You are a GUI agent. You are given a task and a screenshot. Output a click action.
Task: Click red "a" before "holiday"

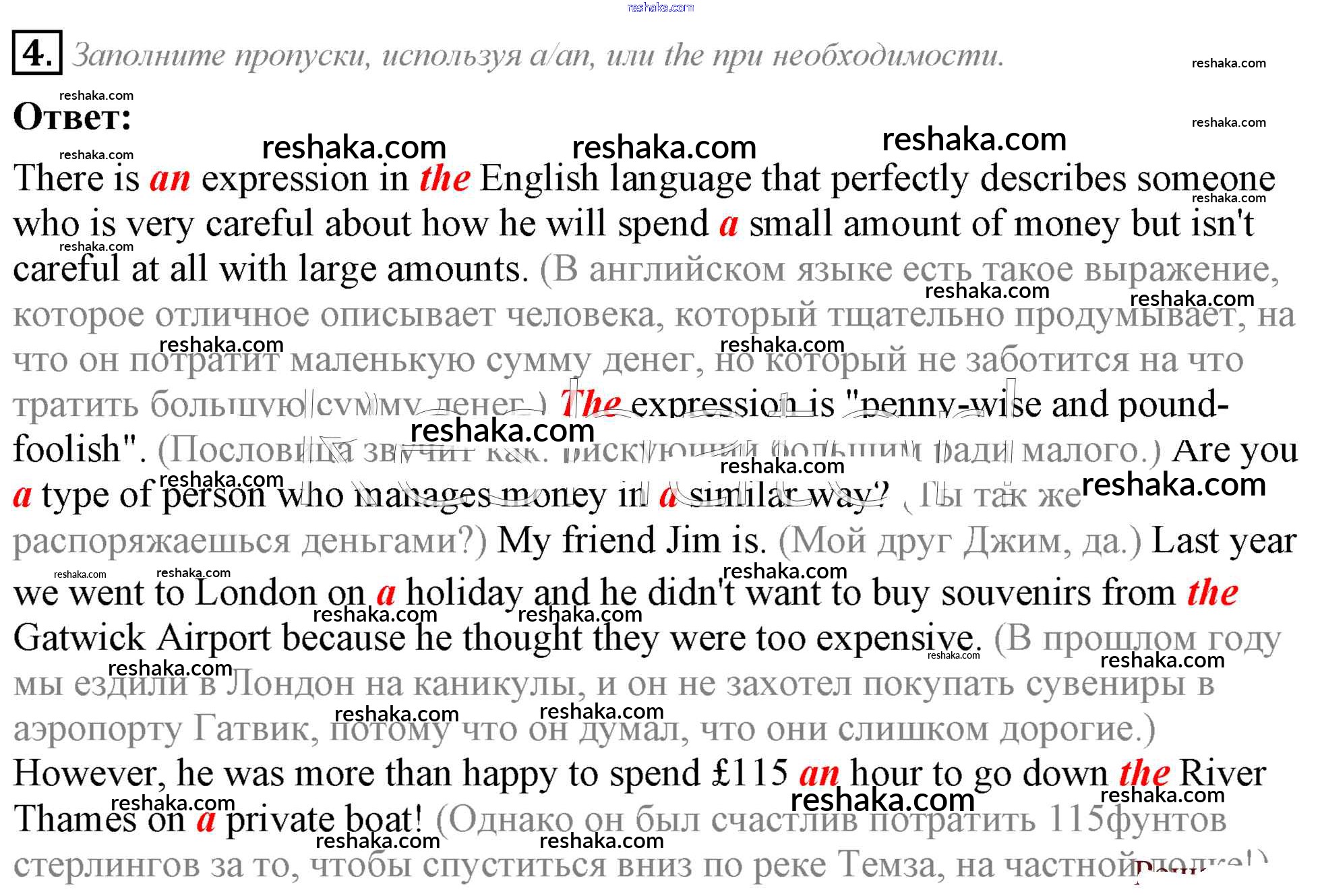(x=386, y=593)
